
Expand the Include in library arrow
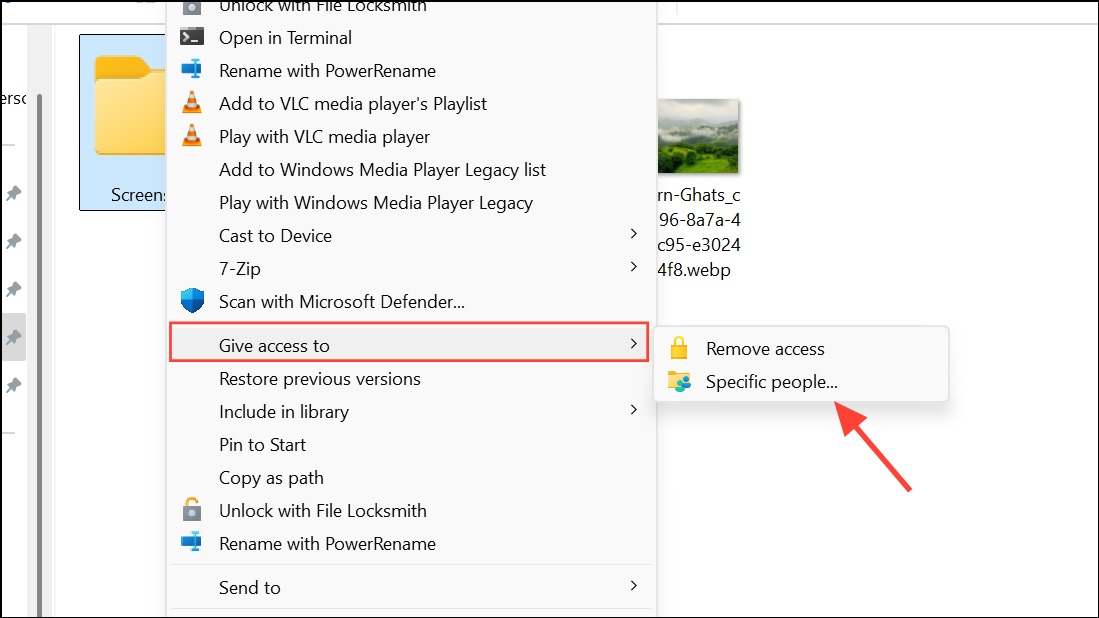tap(633, 410)
